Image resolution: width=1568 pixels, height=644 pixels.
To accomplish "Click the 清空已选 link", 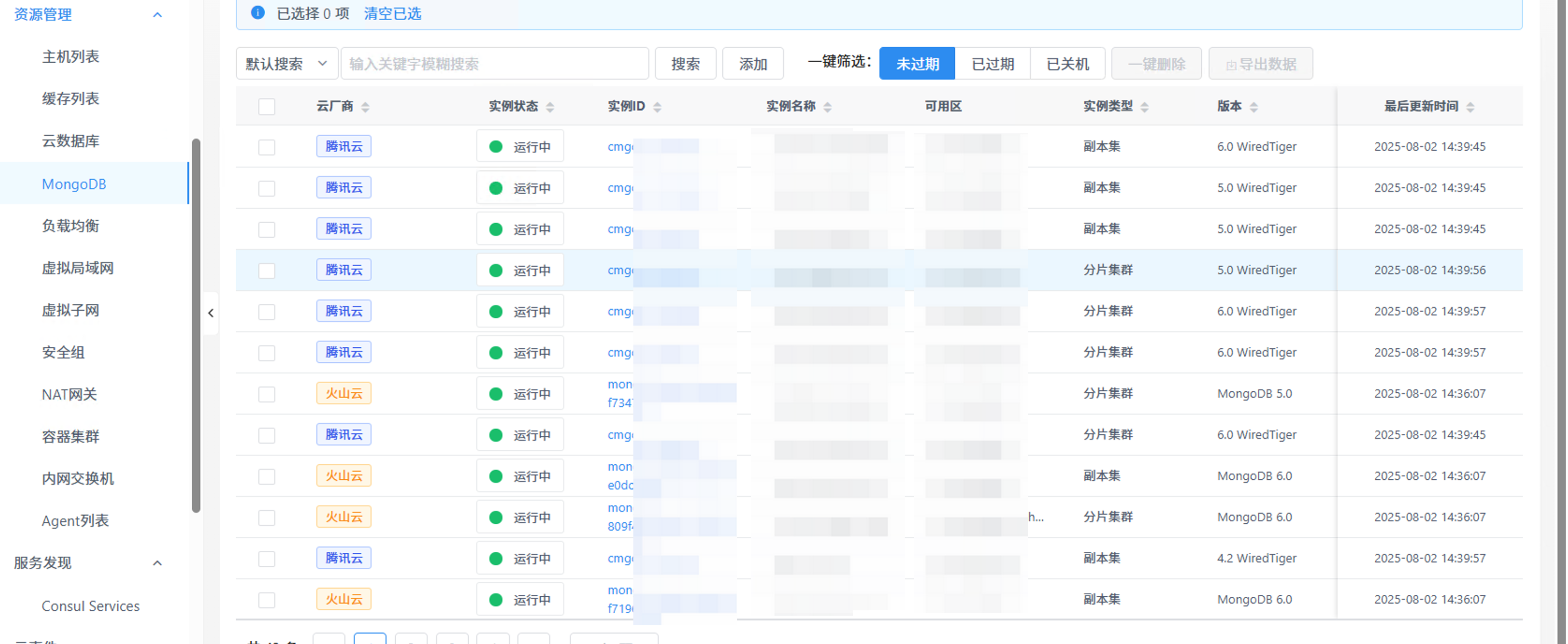I will (392, 14).
